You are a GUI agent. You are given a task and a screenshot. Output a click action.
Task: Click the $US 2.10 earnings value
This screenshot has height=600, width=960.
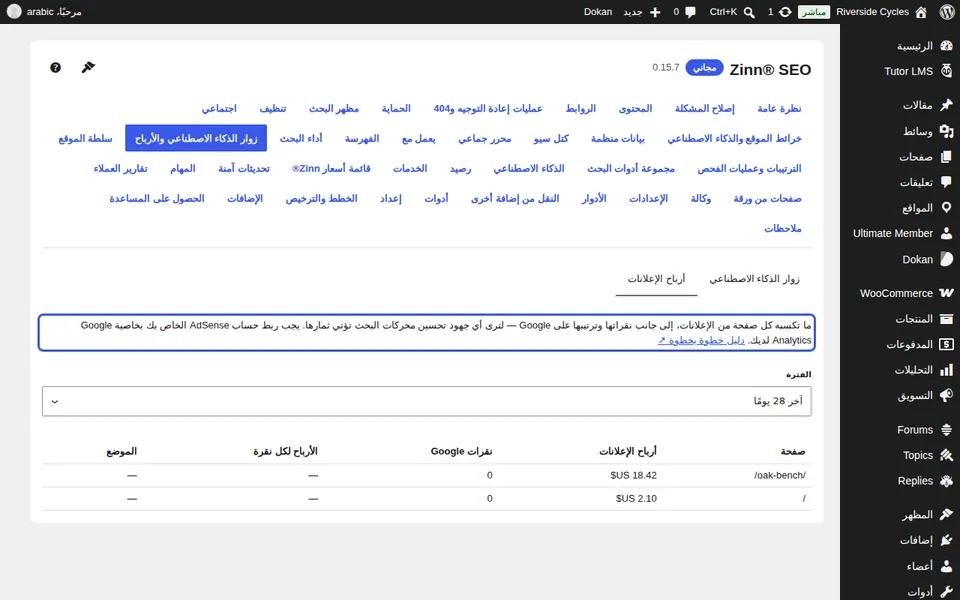click(x=636, y=498)
